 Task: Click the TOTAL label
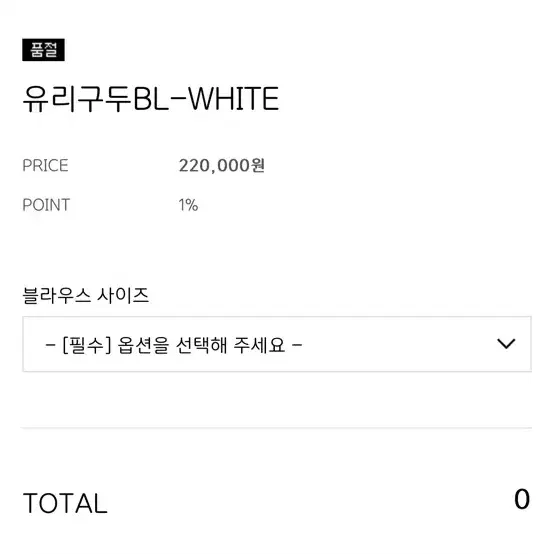click(x=65, y=503)
